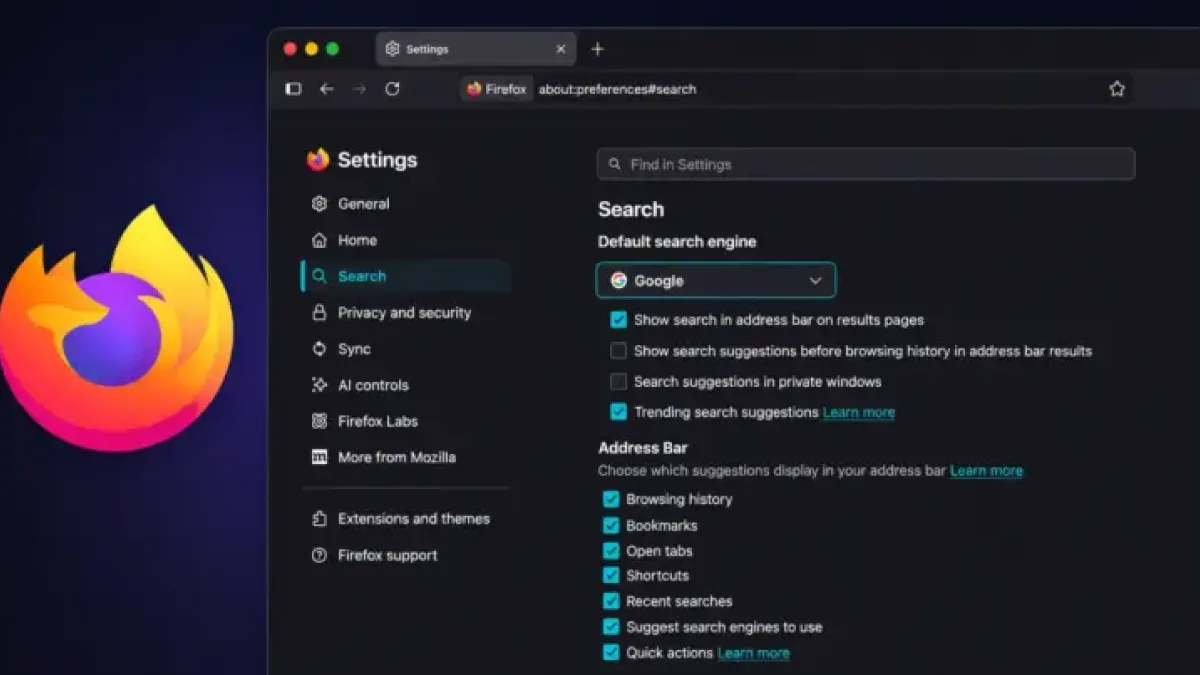Screen dimensions: 1200x675
Task: Open Learn more link next to Quick actions
Action: 753,653
